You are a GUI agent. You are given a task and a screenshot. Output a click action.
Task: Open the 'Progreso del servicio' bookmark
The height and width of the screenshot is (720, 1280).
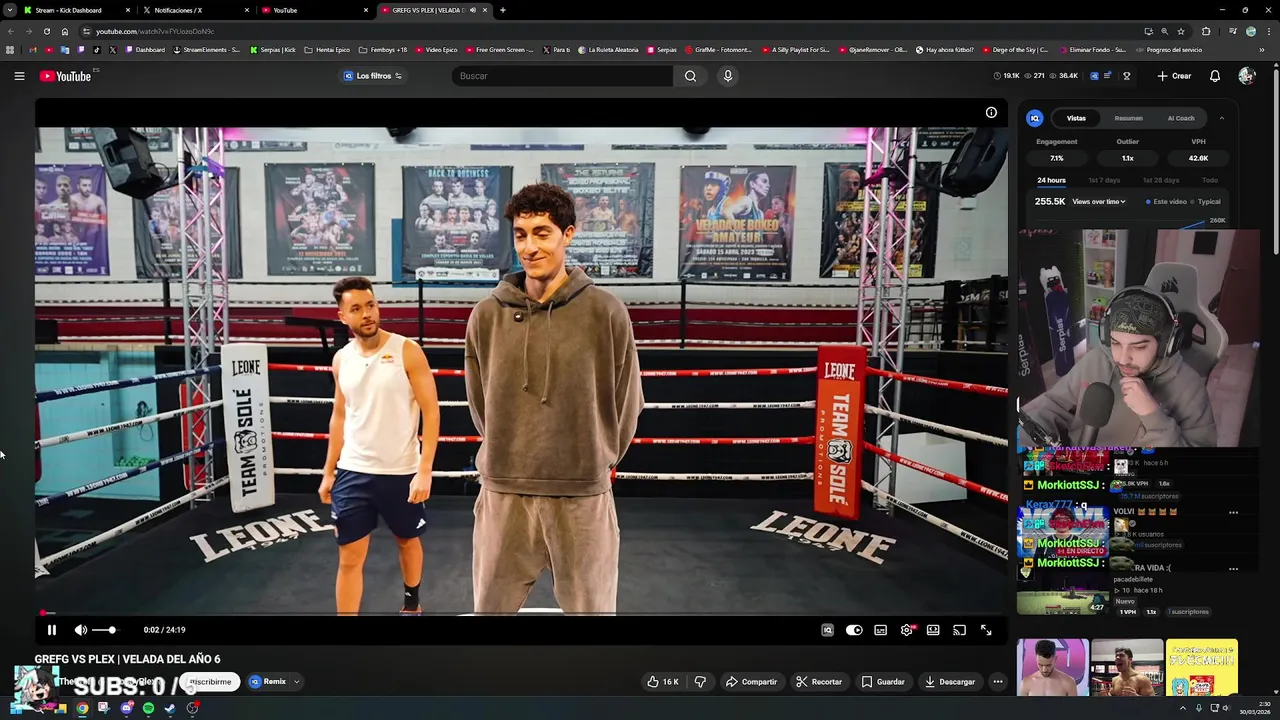click(1169, 50)
